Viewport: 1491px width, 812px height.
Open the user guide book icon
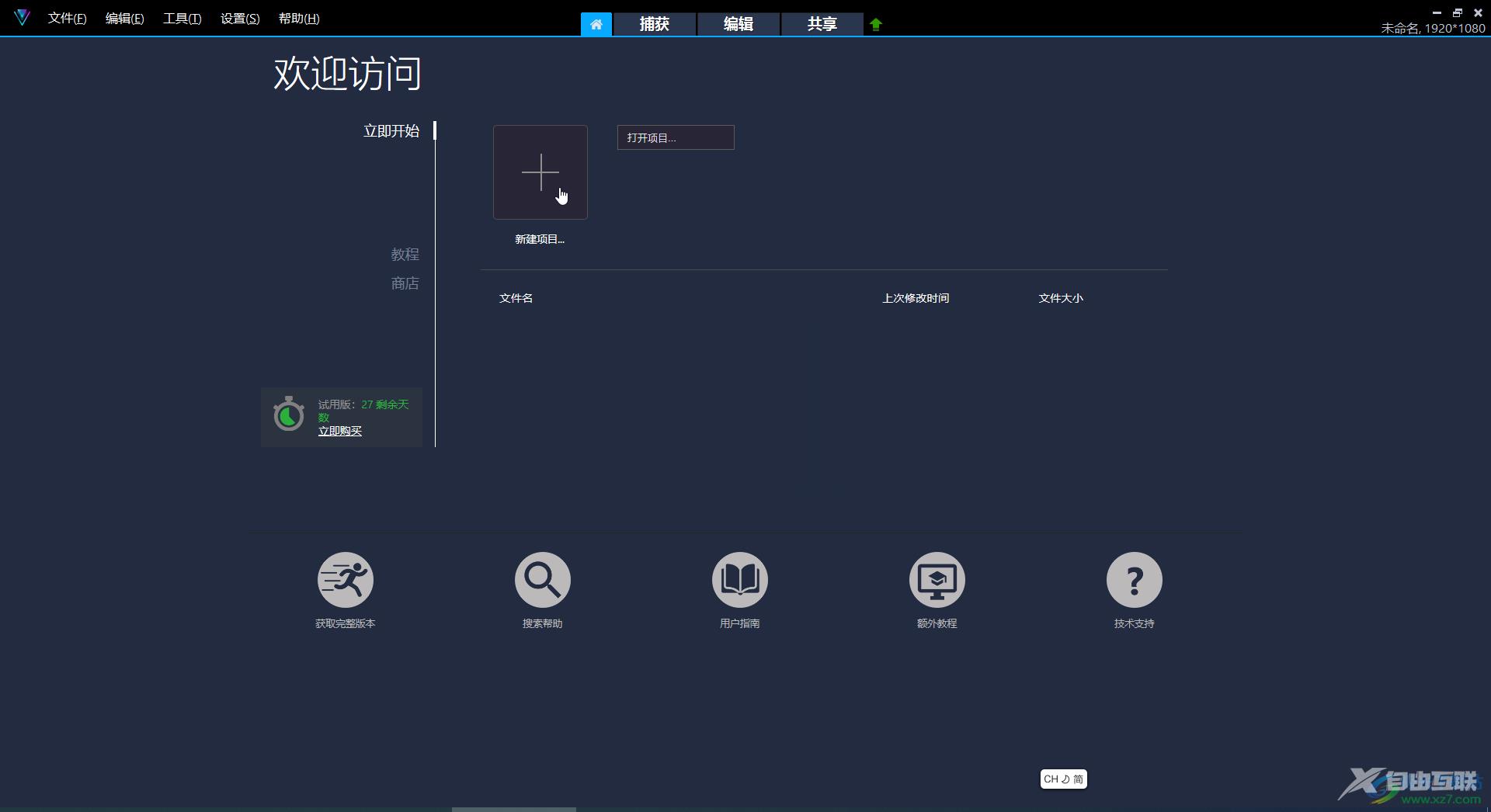coord(740,580)
